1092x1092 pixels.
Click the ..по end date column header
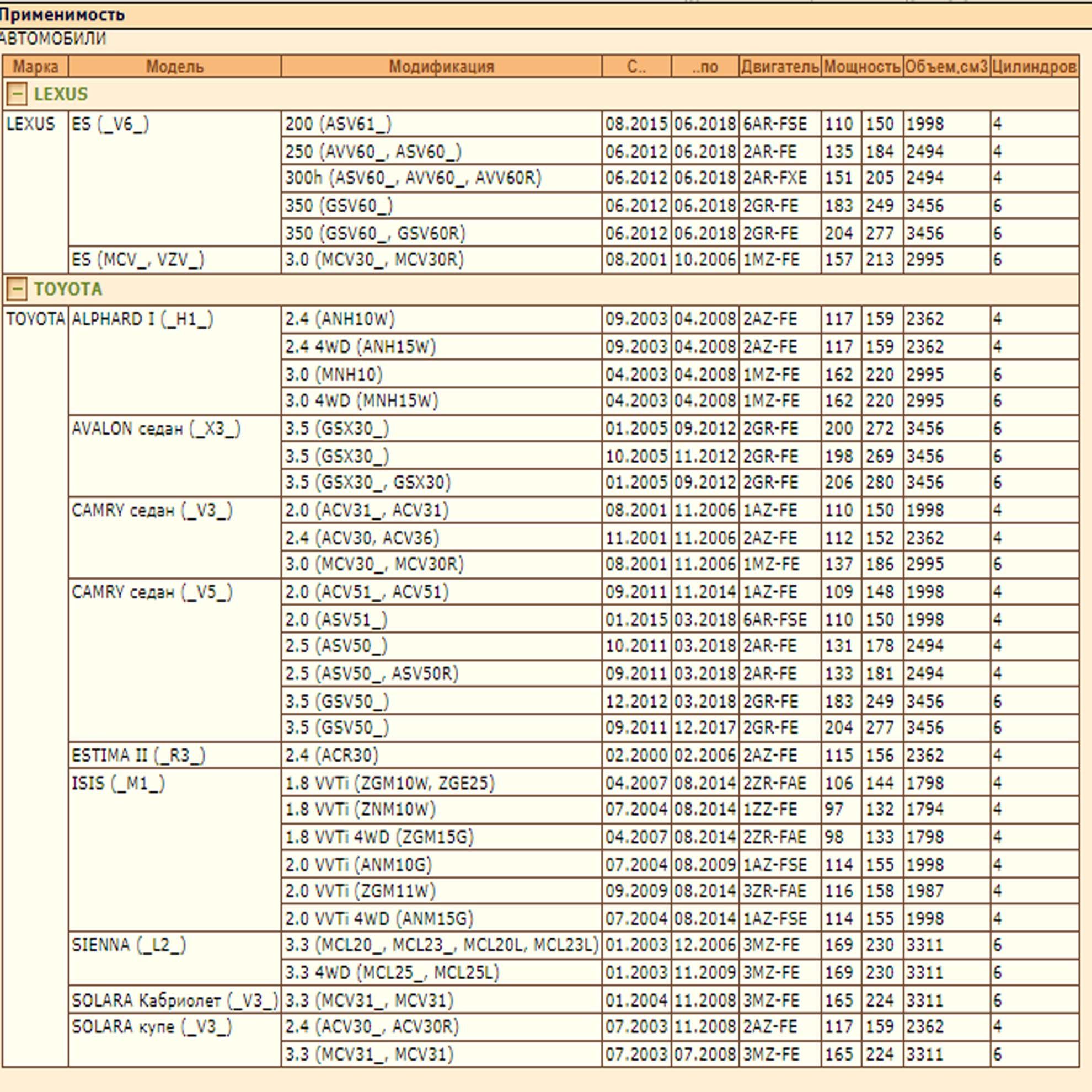pyautogui.click(x=705, y=67)
